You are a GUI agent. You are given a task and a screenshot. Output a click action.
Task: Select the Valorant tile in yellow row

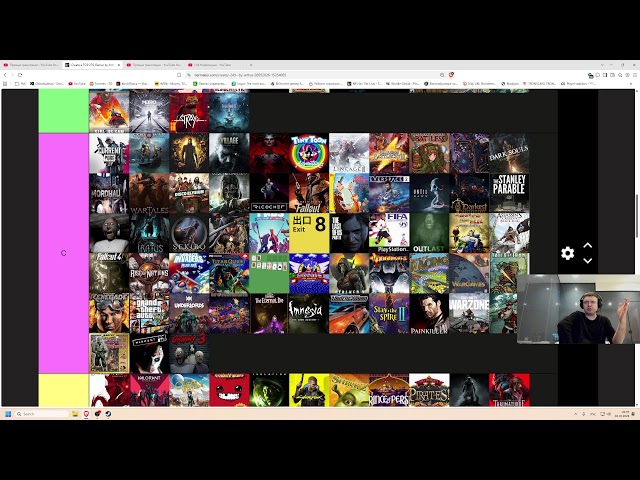(149, 390)
